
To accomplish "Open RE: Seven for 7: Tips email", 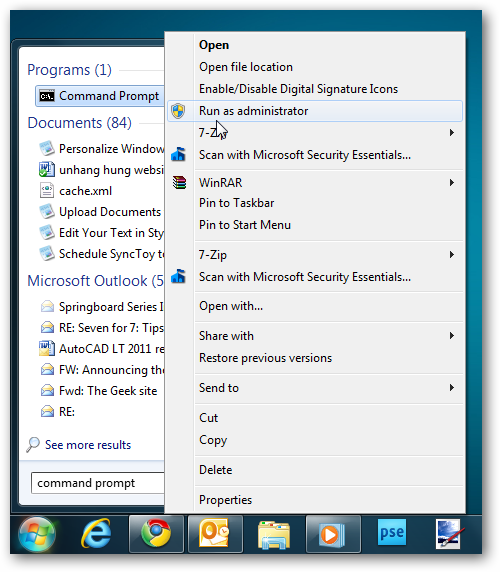I will tap(111, 328).
